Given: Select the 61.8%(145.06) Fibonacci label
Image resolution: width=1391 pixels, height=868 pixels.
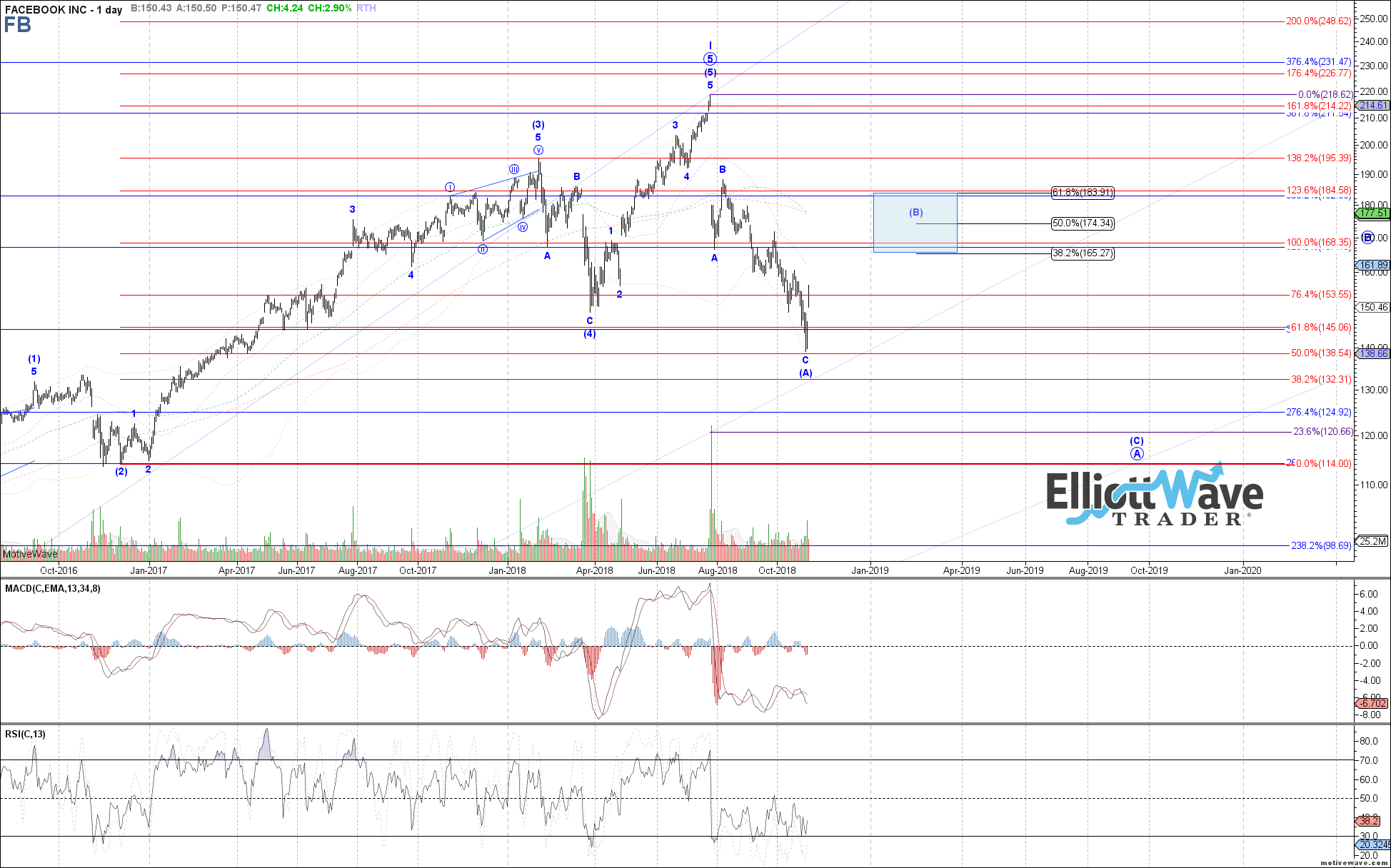Looking at the screenshot, I should (x=1320, y=328).
